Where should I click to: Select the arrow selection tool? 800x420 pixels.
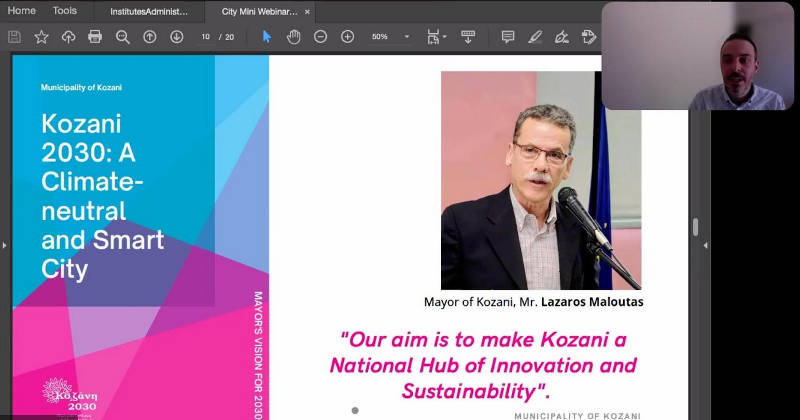pyautogui.click(x=267, y=37)
